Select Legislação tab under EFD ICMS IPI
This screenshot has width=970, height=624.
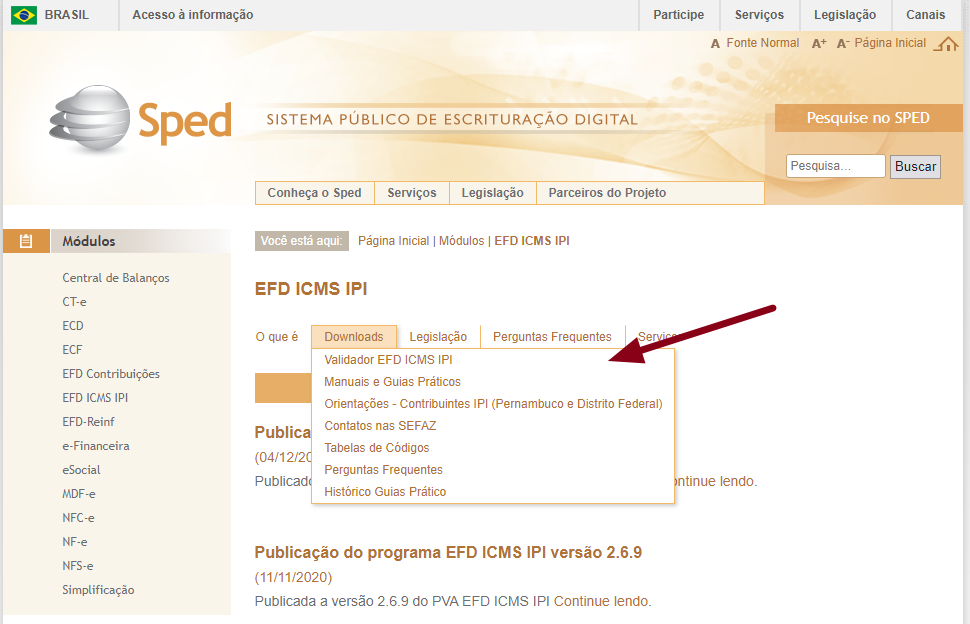[x=438, y=336]
